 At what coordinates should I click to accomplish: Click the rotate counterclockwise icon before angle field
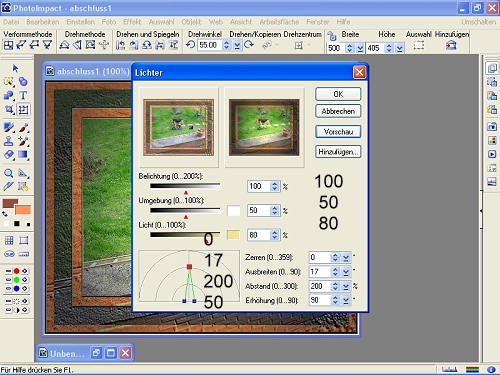[x=190, y=45]
